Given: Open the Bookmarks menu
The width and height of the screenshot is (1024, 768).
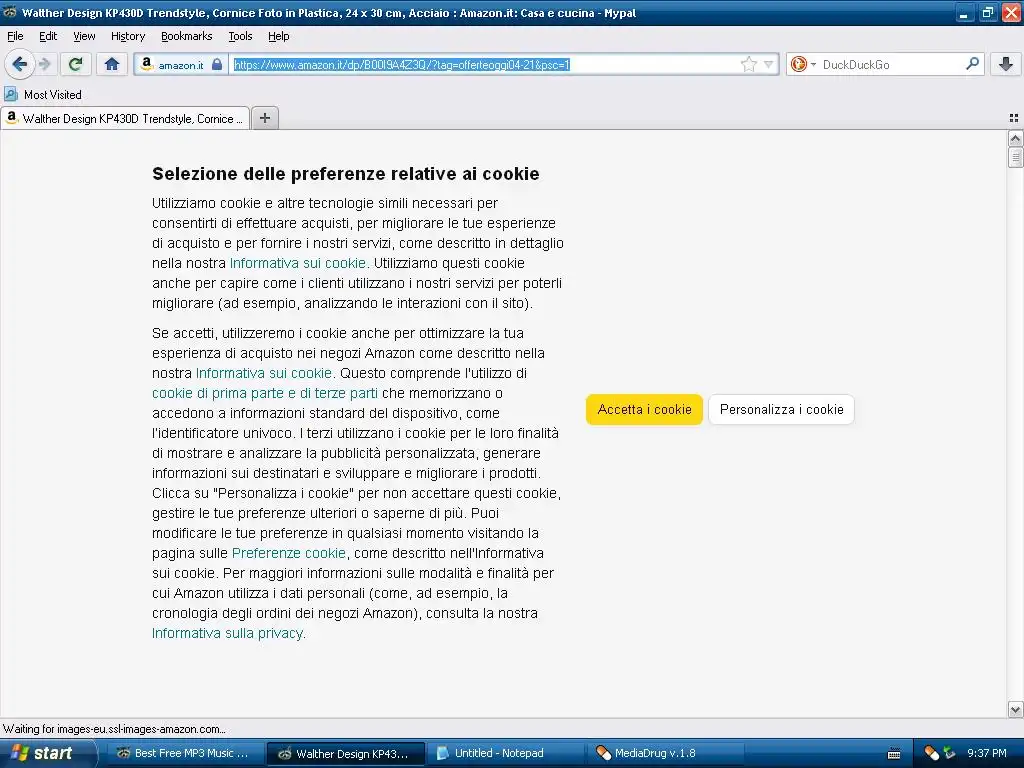Looking at the screenshot, I should [x=187, y=36].
